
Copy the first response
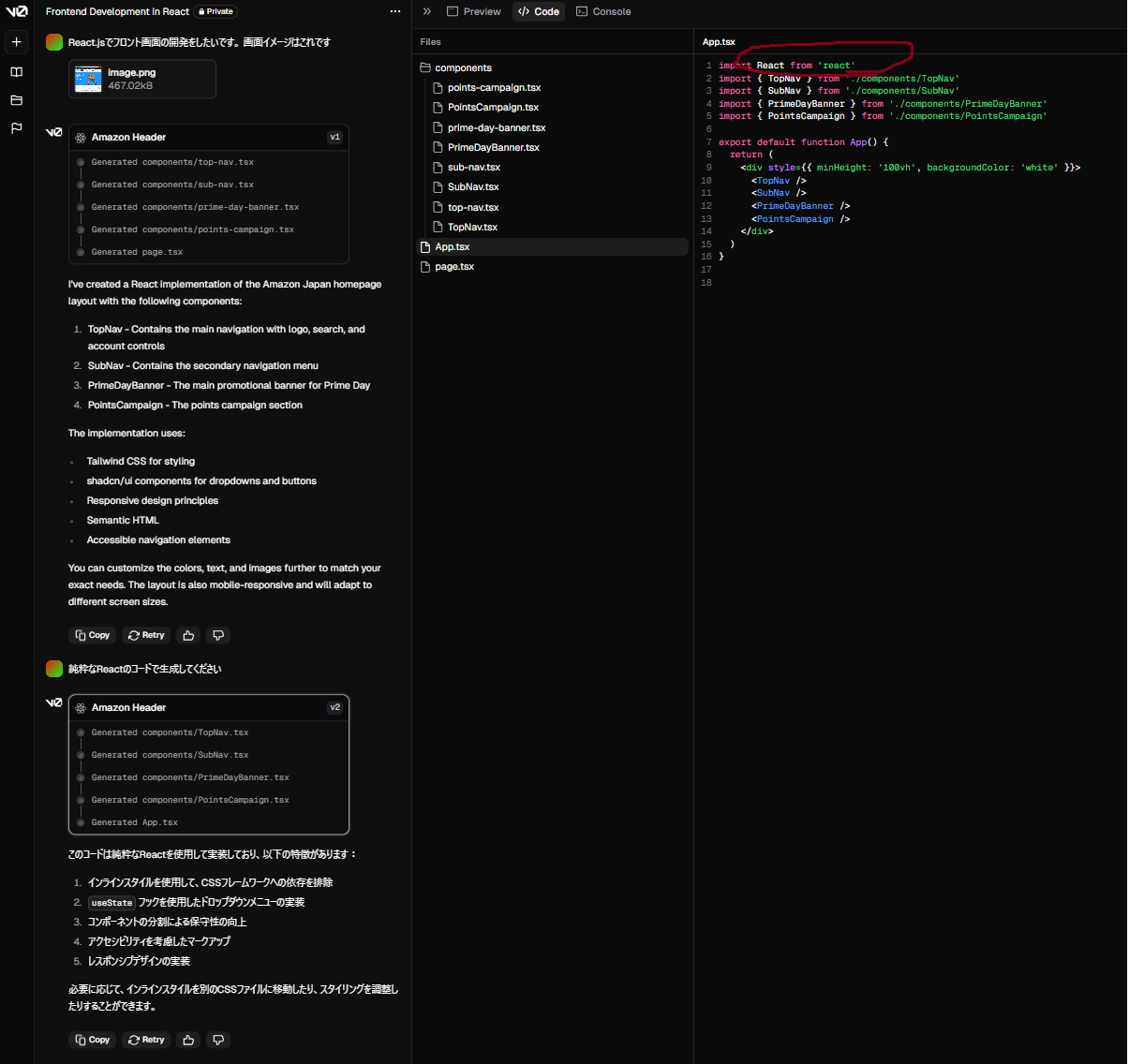(93, 635)
